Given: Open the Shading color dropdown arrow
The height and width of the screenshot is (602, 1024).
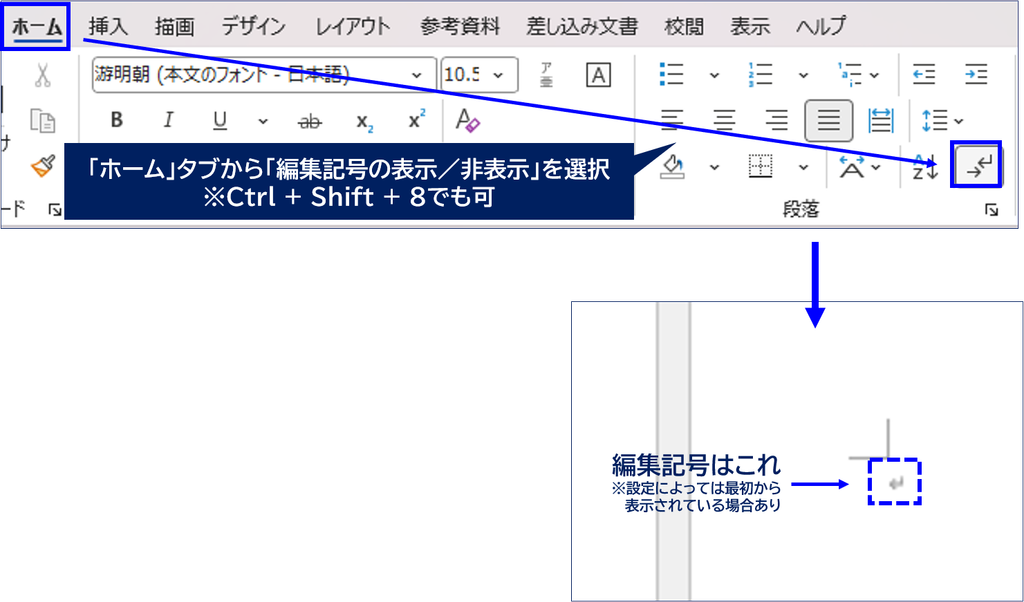Looking at the screenshot, I should tap(714, 168).
